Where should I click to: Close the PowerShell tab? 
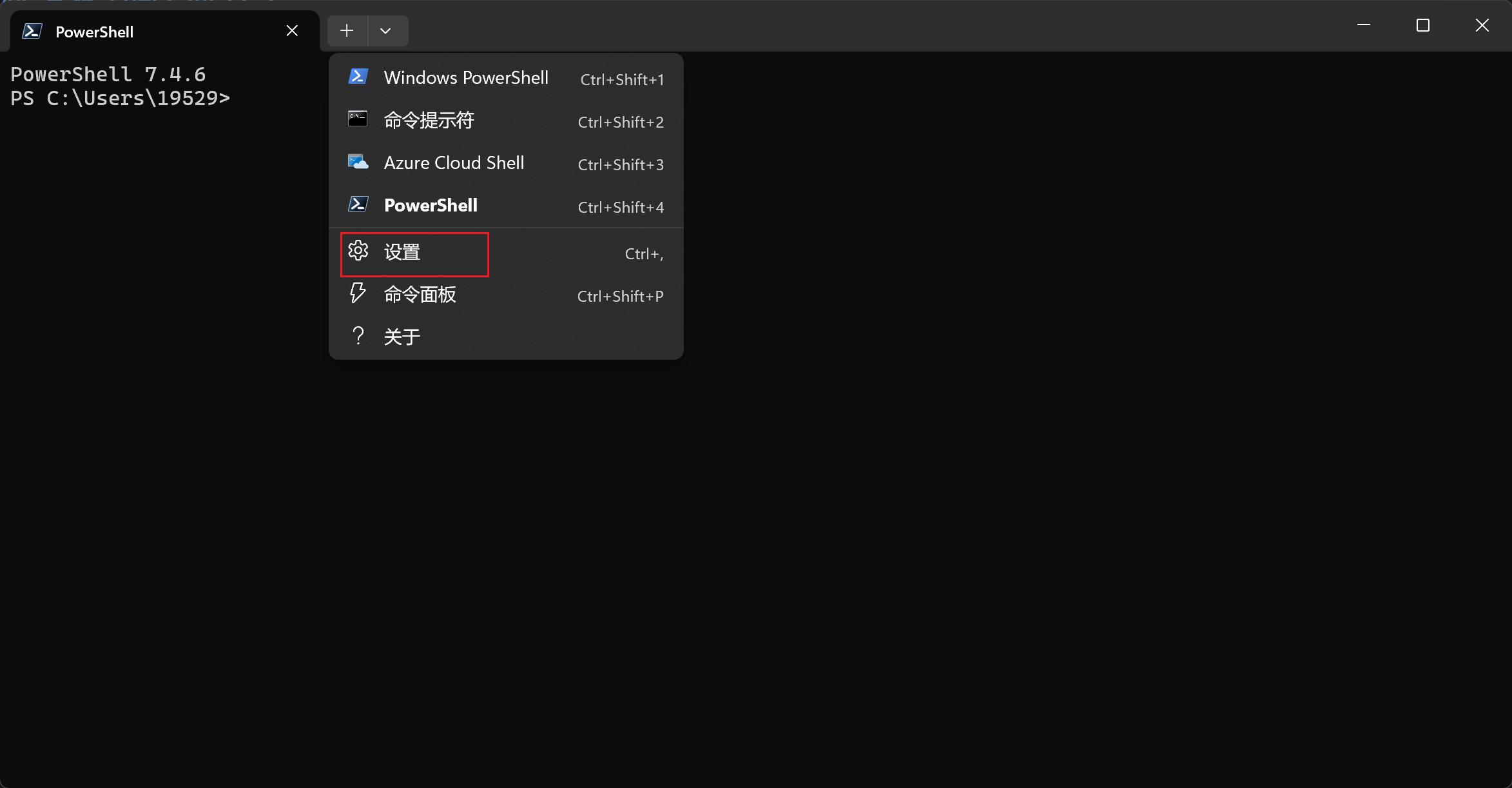[292, 31]
